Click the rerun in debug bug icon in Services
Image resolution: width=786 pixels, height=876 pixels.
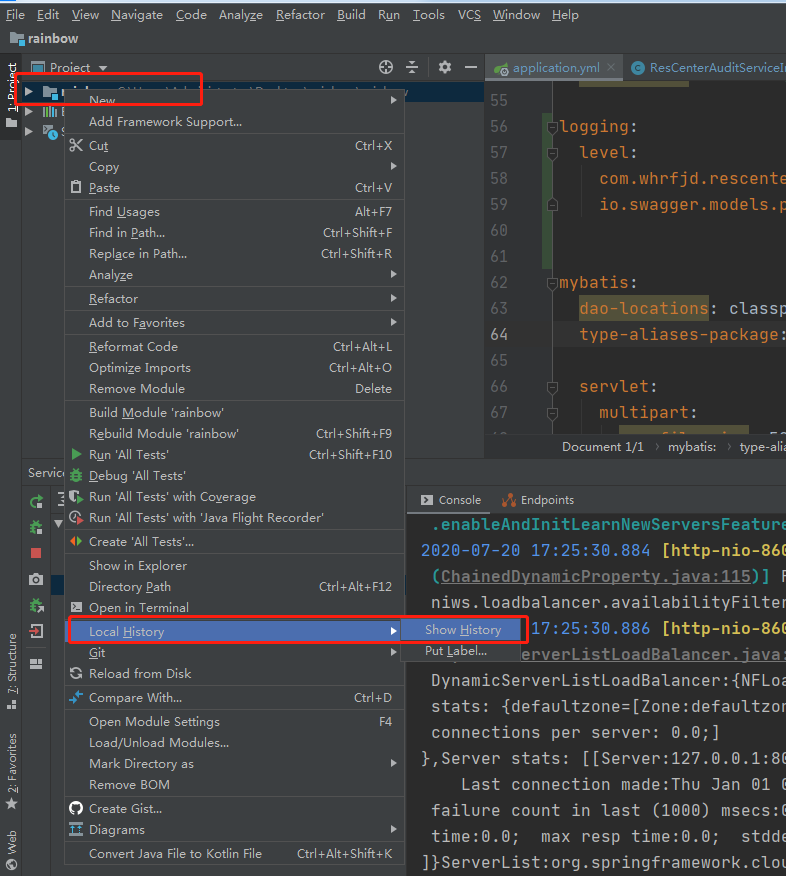tap(36, 527)
